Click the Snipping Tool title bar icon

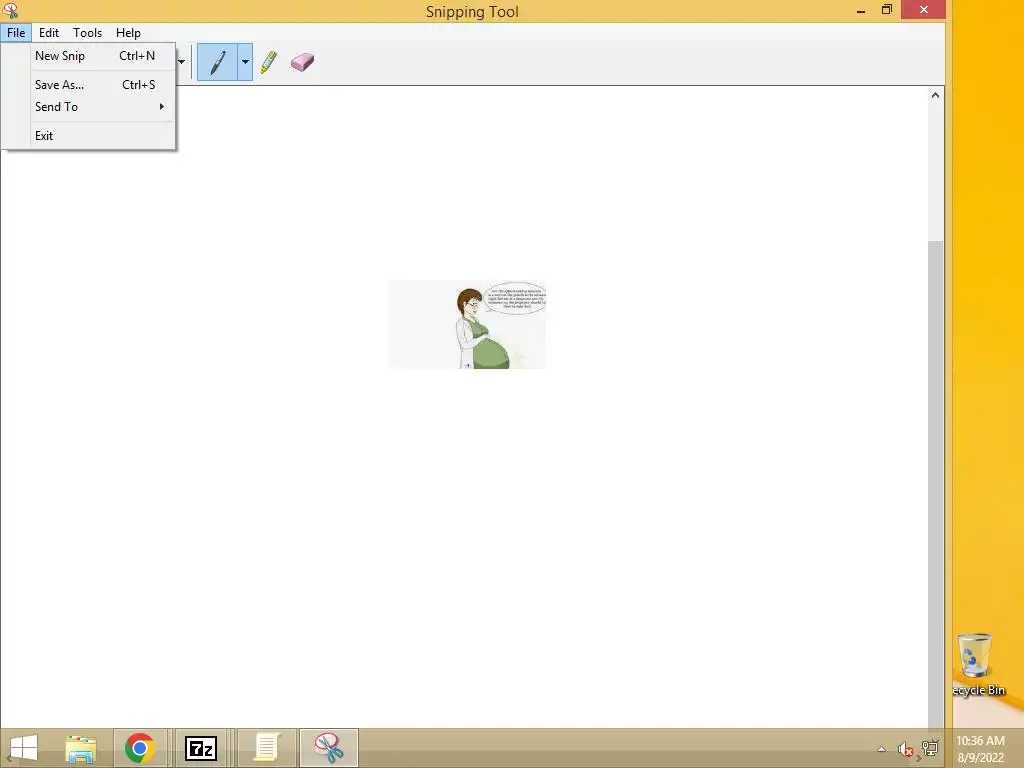10,10
